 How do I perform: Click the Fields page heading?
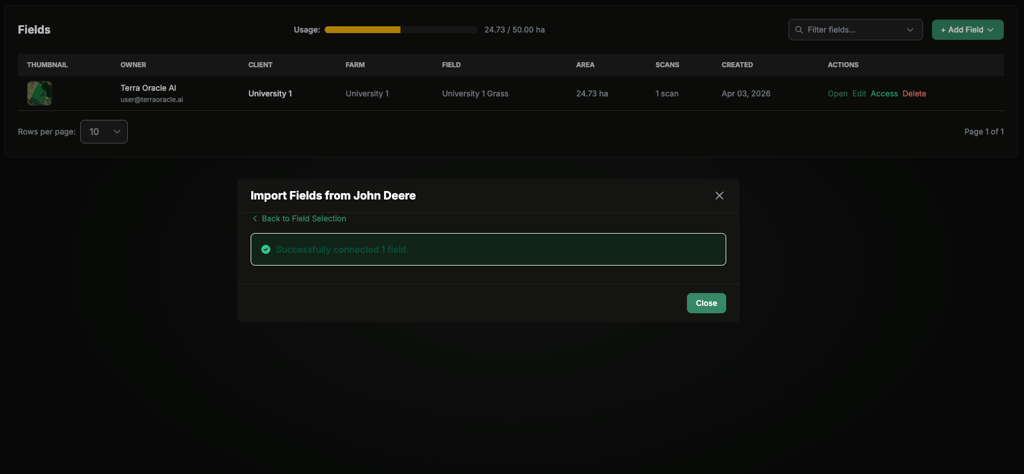(34, 29)
